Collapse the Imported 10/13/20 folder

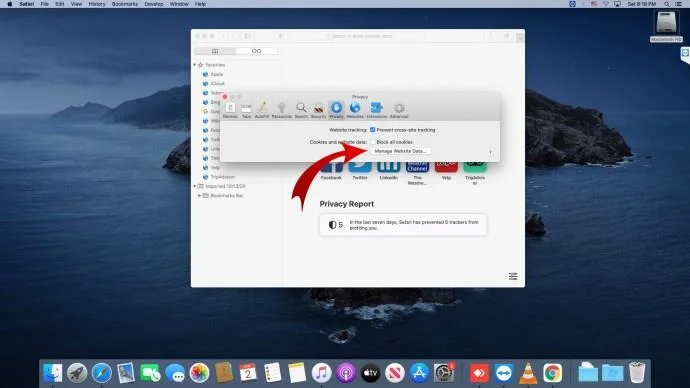point(195,186)
